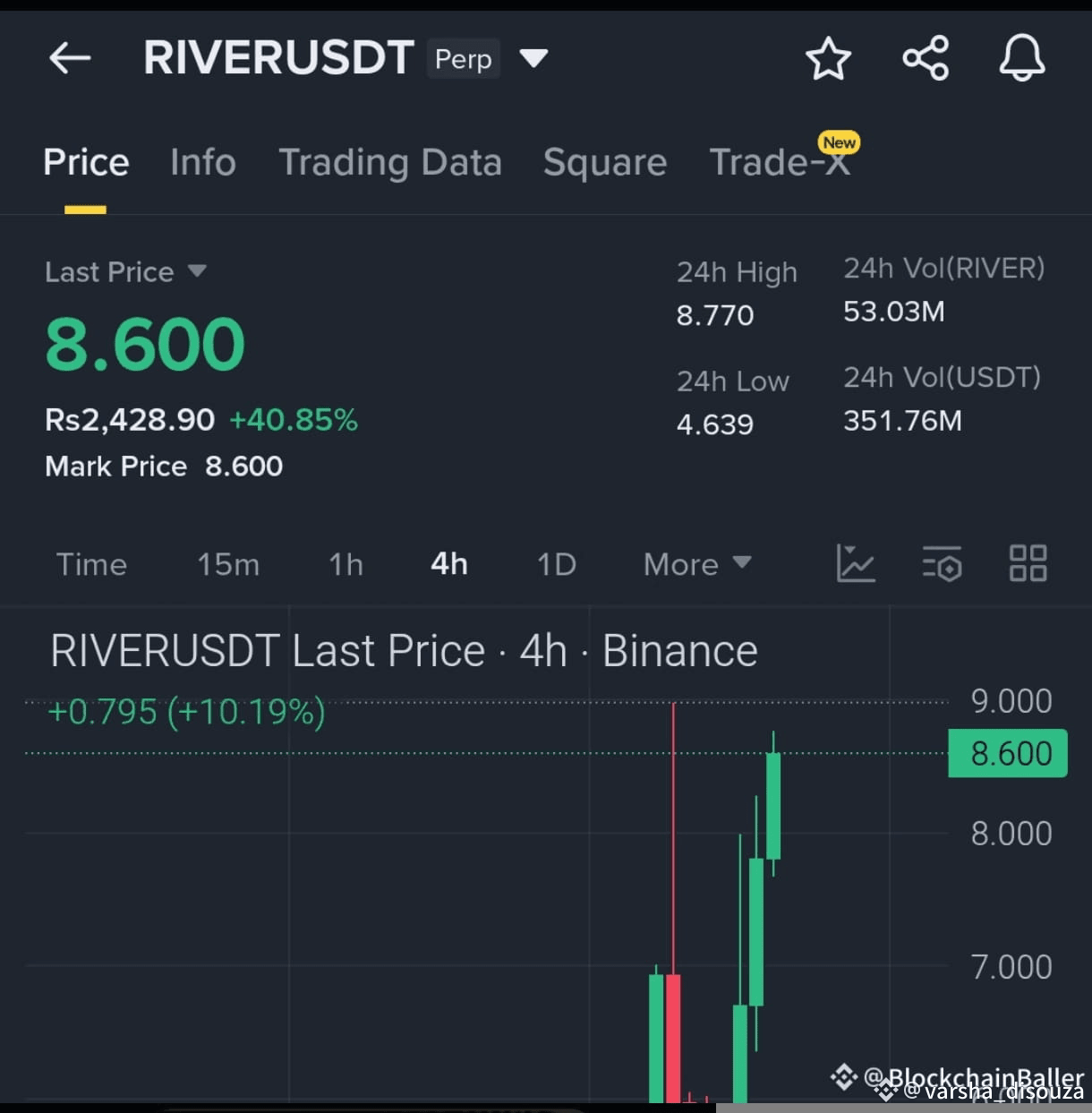
Task: Open chart settings icon with gear
Action: 943,563
